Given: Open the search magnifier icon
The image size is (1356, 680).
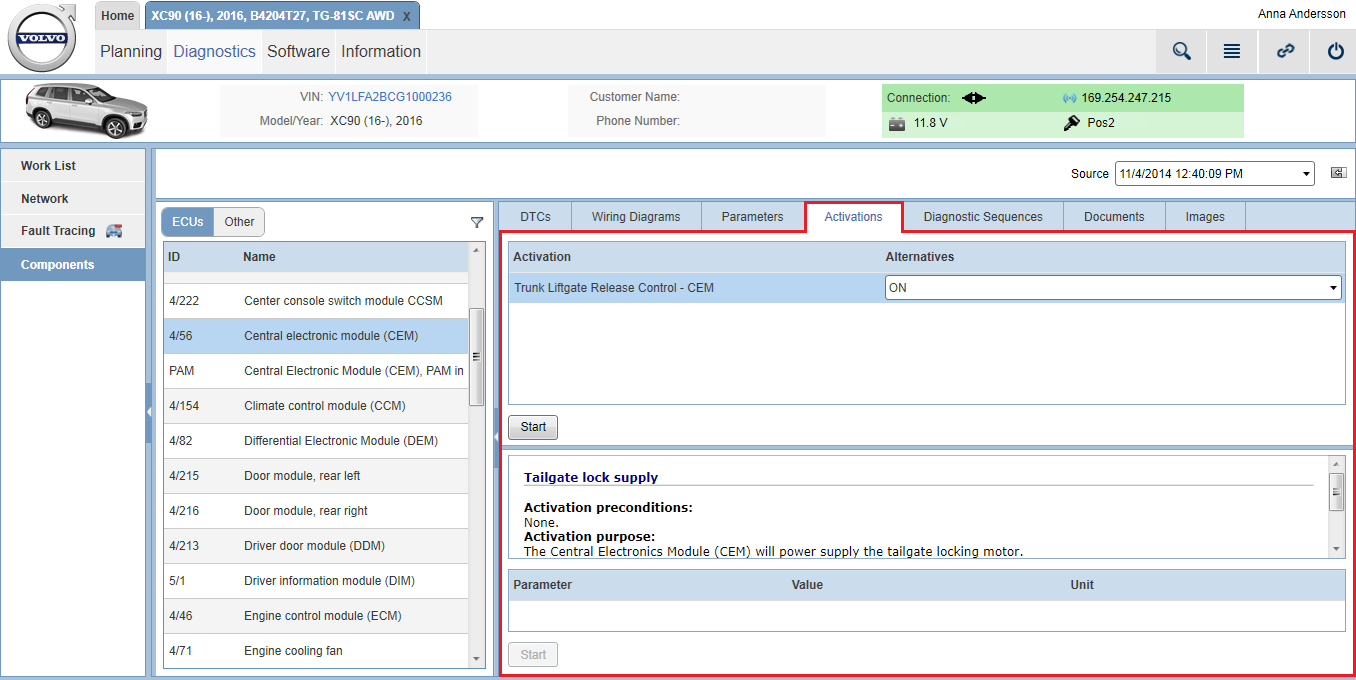Looking at the screenshot, I should (1181, 51).
